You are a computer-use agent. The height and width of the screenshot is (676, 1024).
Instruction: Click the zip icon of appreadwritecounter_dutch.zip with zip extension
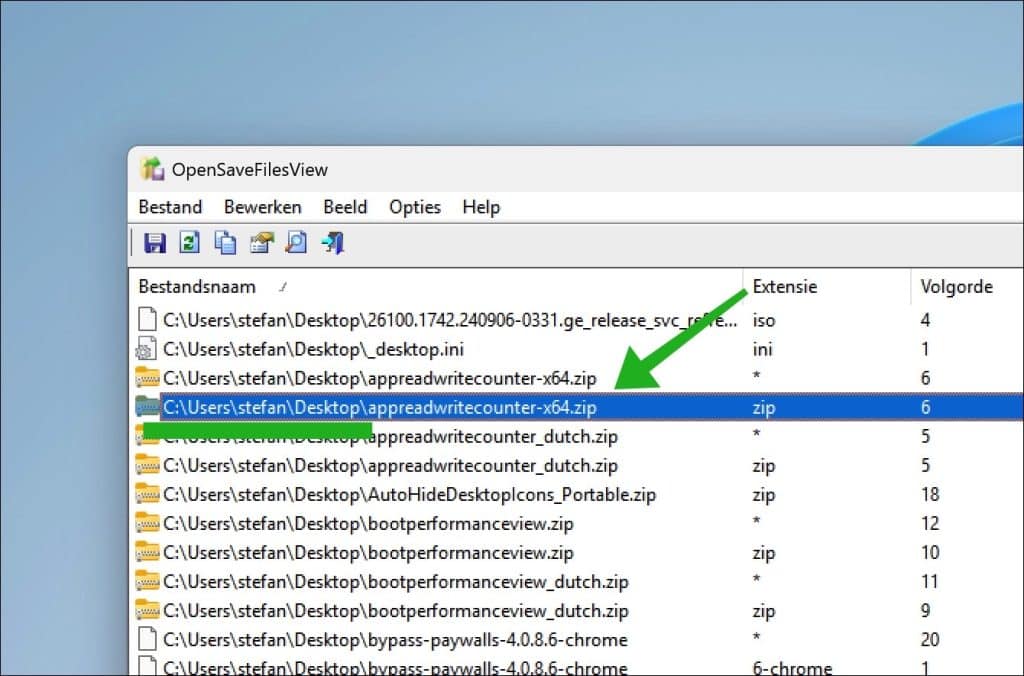(x=147, y=464)
